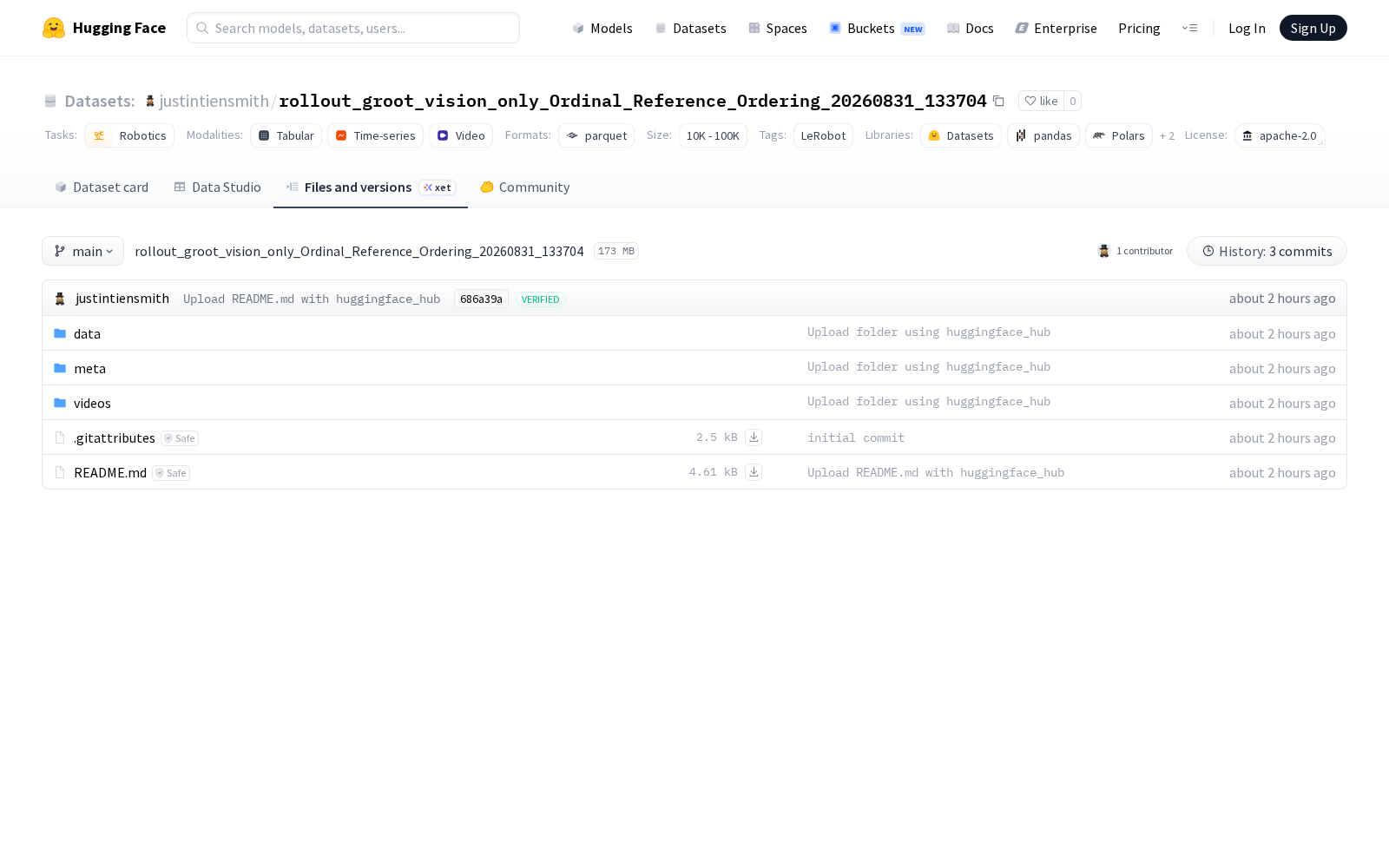
Task: Click README.md row's 'Upload README.md' commit message
Action: coord(936,472)
